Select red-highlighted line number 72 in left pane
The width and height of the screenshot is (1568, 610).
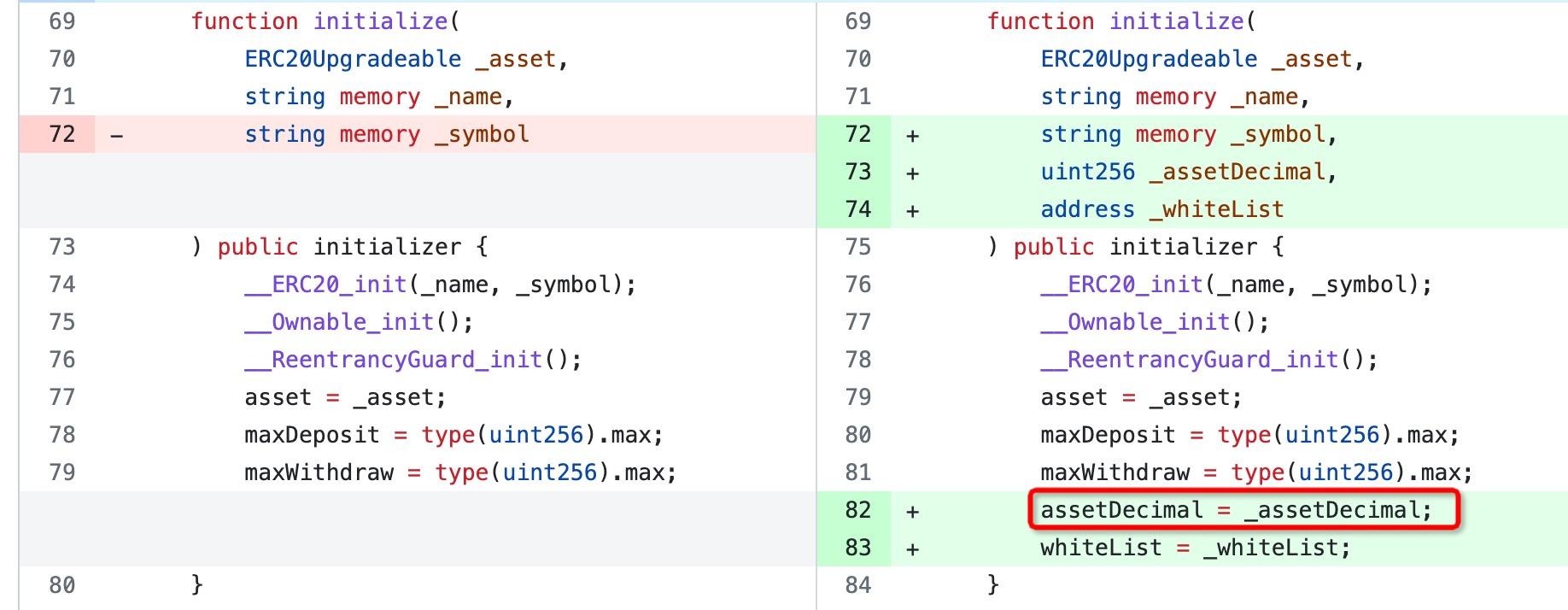tap(61, 134)
